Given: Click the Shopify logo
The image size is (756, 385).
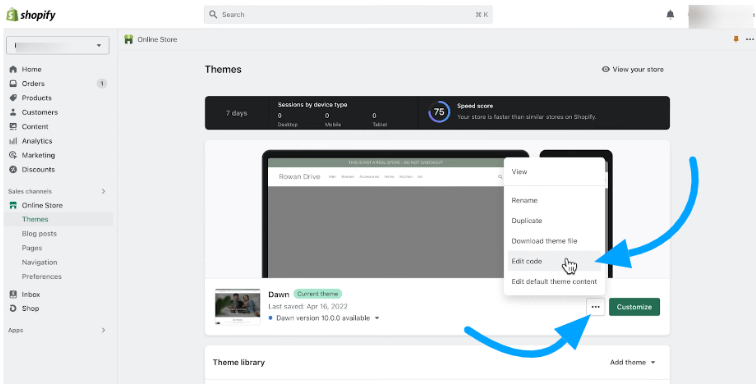Looking at the screenshot, I should pyautogui.click(x=31, y=15).
